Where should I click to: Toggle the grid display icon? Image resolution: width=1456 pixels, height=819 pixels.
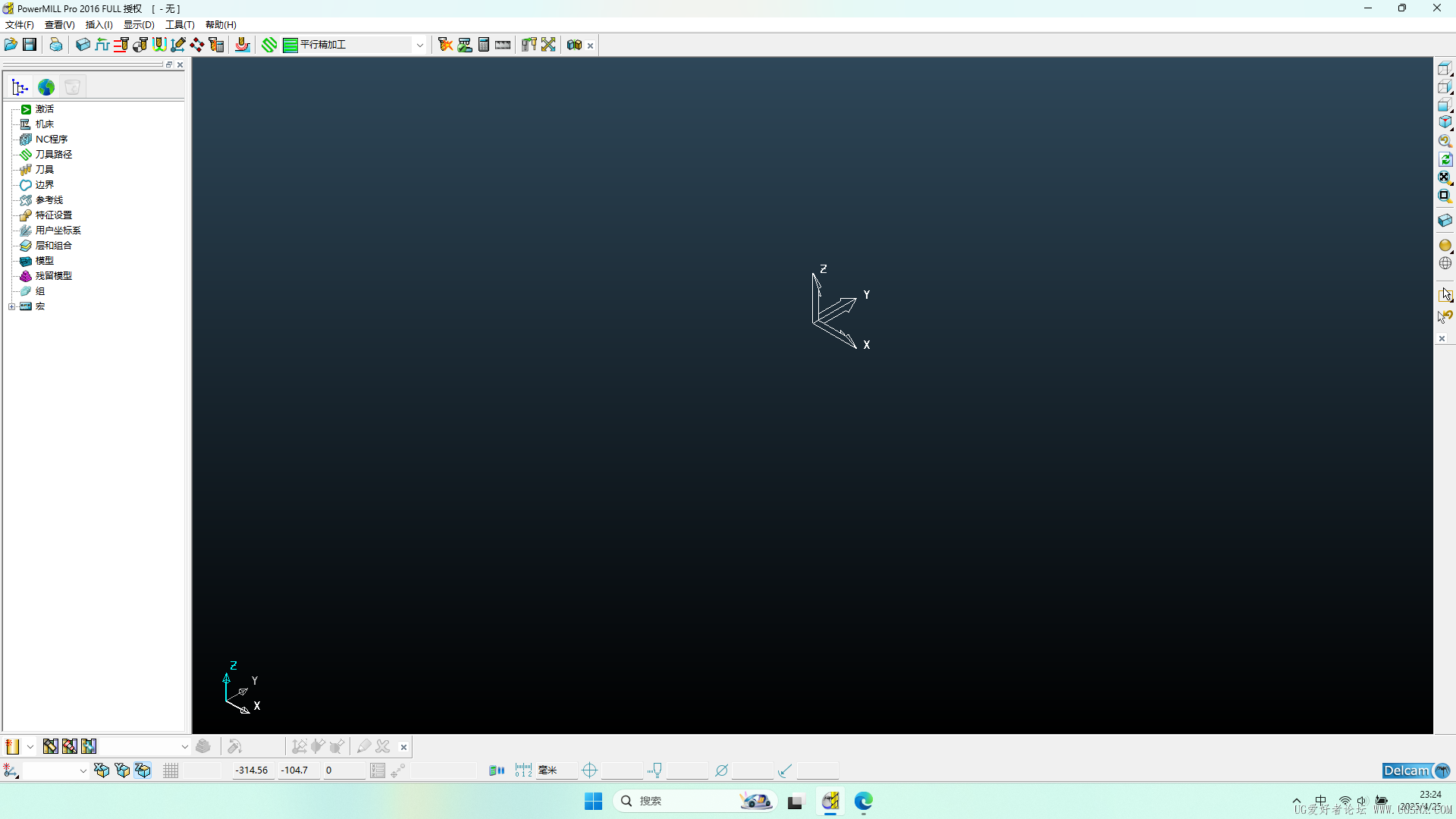pyautogui.click(x=171, y=770)
